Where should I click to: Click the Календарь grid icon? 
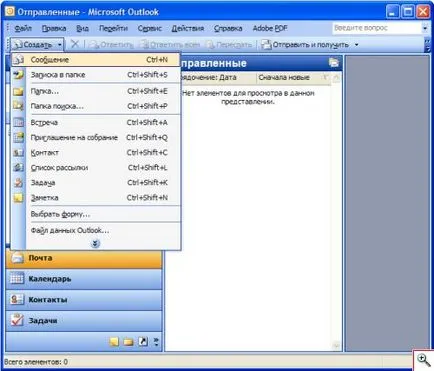(x=17, y=278)
